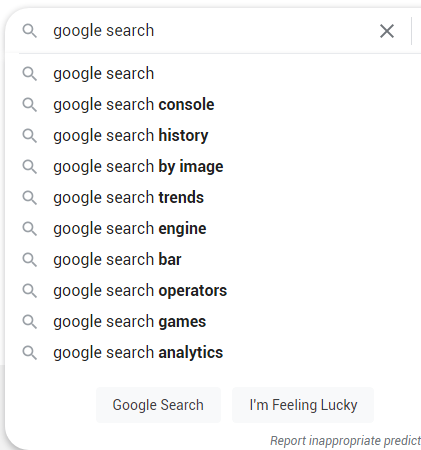Open the Report inappropriate predictions link
The width and height of the screenshot is (421, 450).
[345, 441]
